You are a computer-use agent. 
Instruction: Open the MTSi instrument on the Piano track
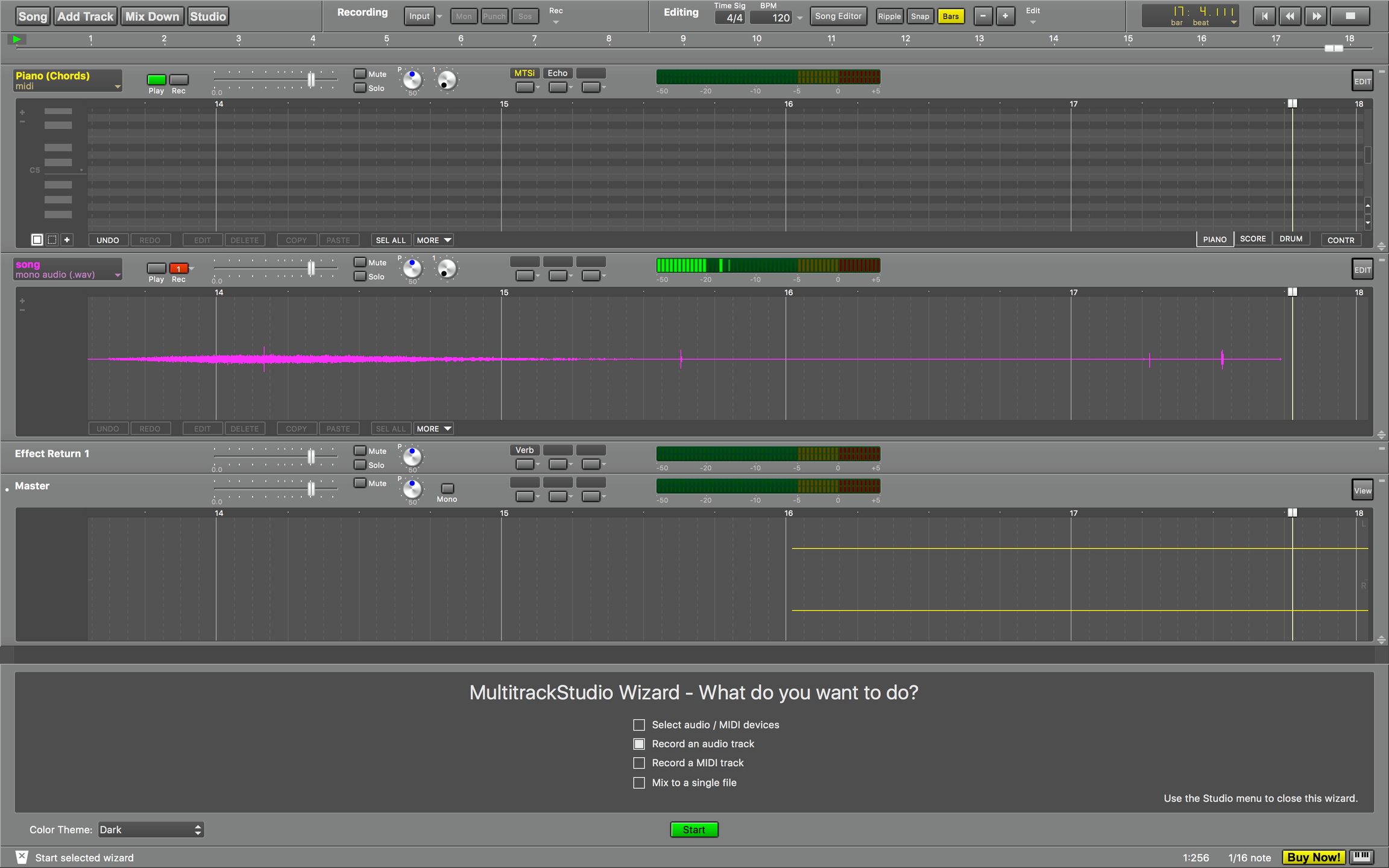click(x=524, y=73)
